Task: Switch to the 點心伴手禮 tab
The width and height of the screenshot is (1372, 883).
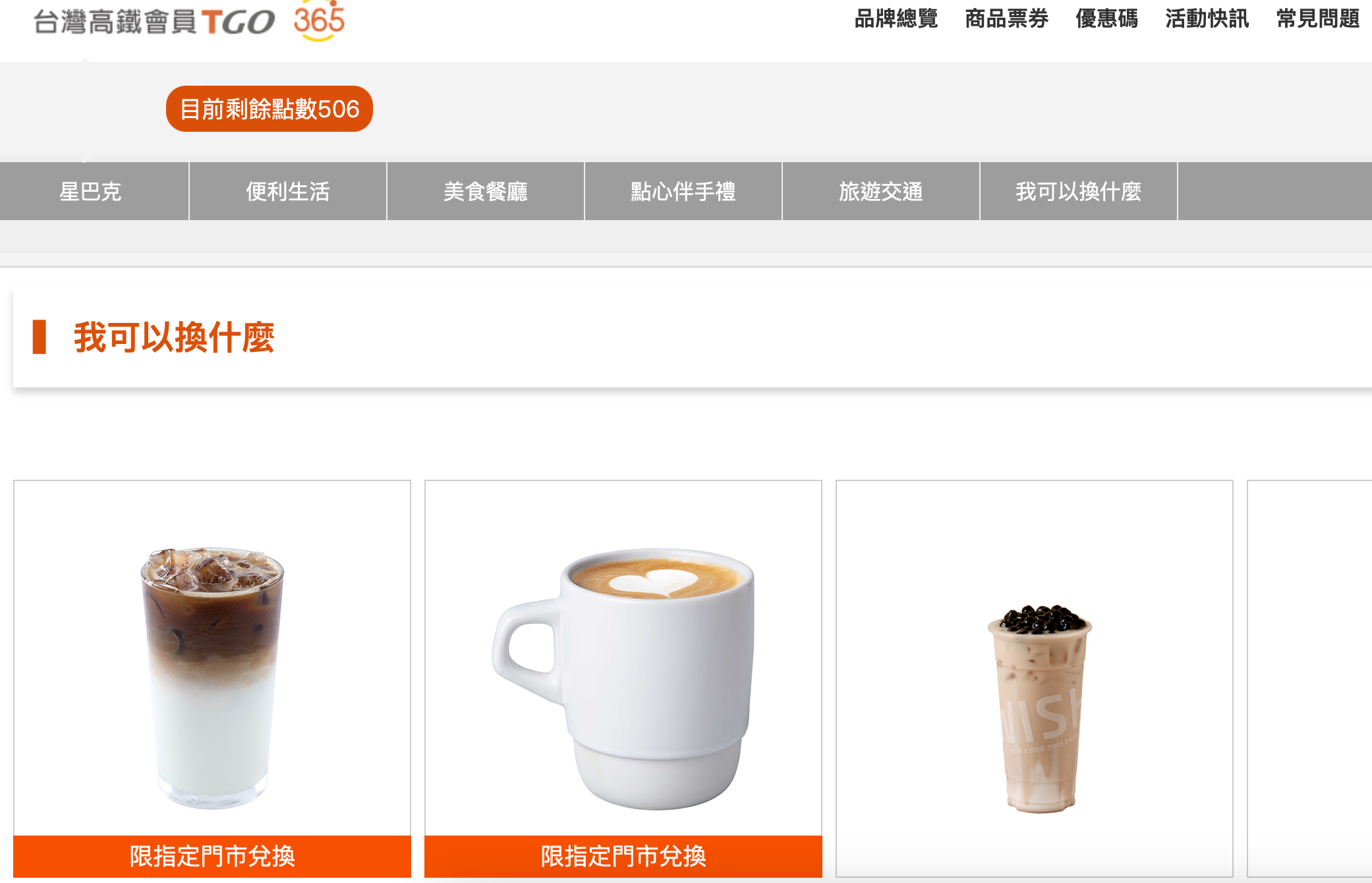Action: 683,191
